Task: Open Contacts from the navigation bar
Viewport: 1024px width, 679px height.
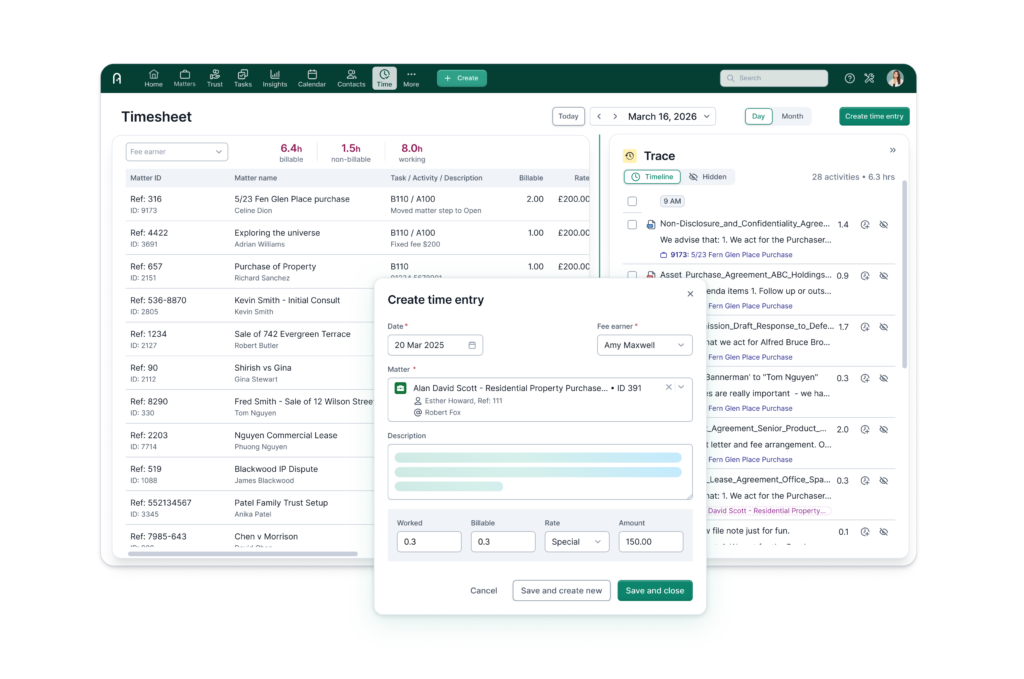Action: 351,78
